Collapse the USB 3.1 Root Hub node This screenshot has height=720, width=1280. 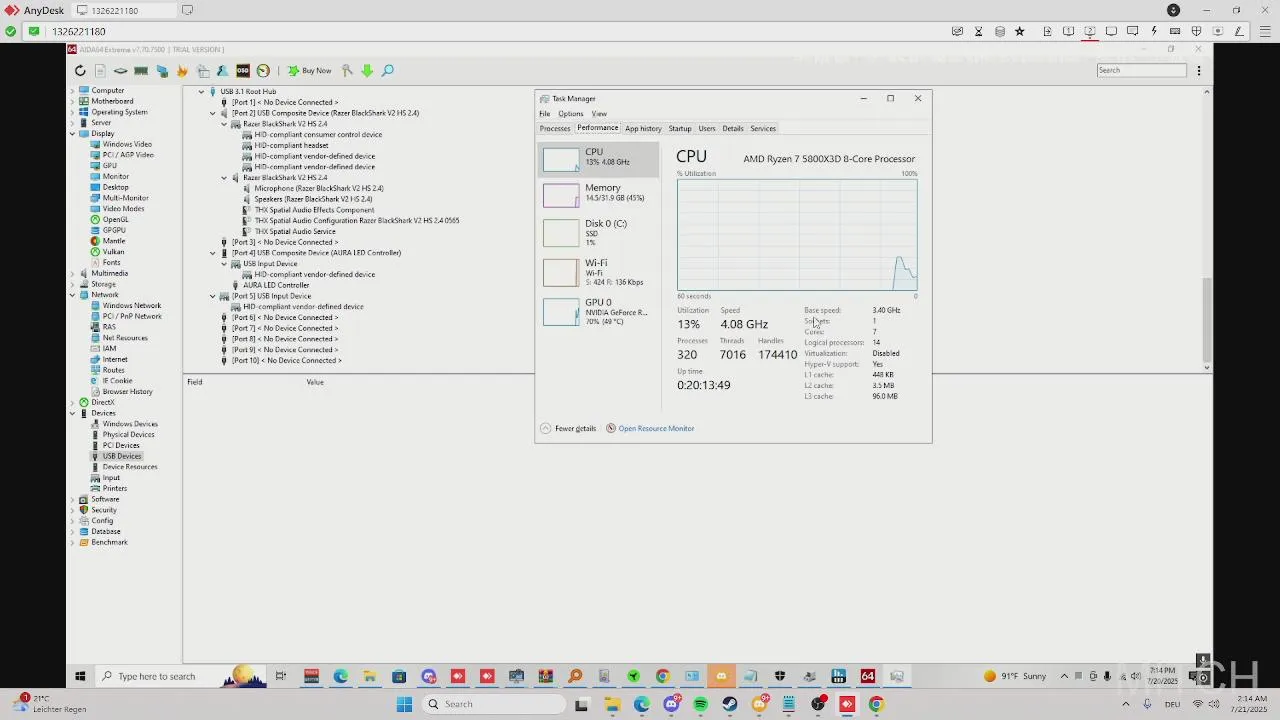(x=201, y=91)
